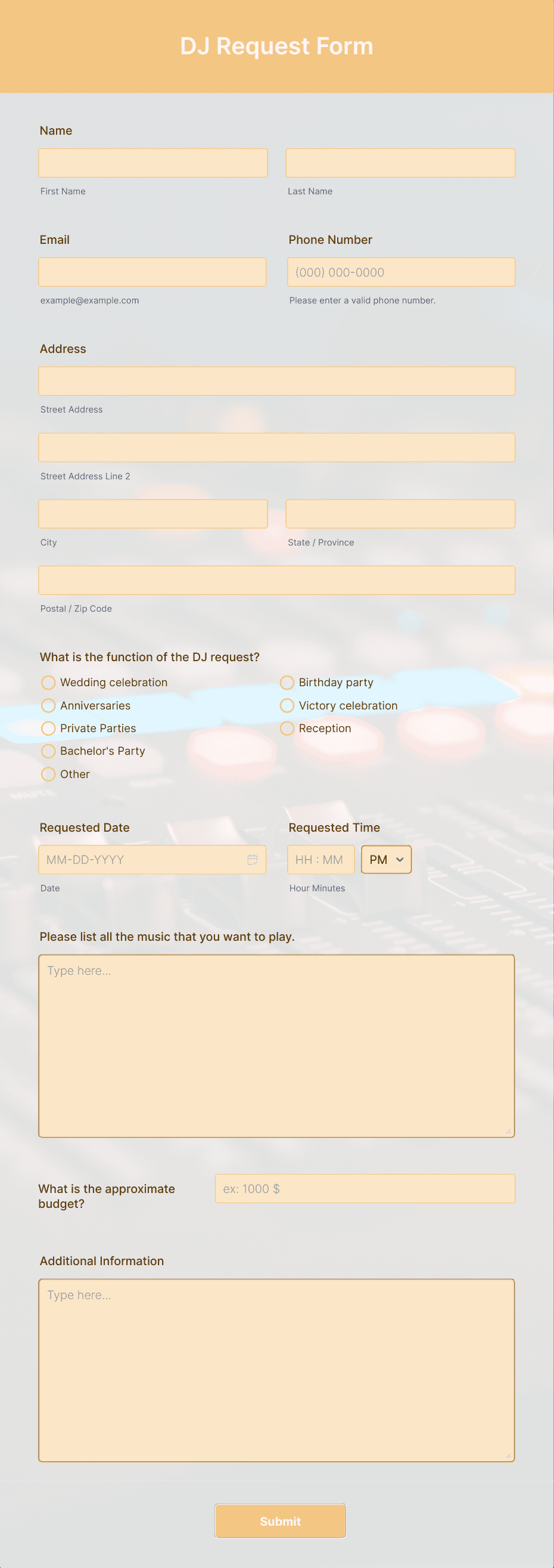Select the Reception option
The width and height of the screenshot is (554, 1568).
287,728
